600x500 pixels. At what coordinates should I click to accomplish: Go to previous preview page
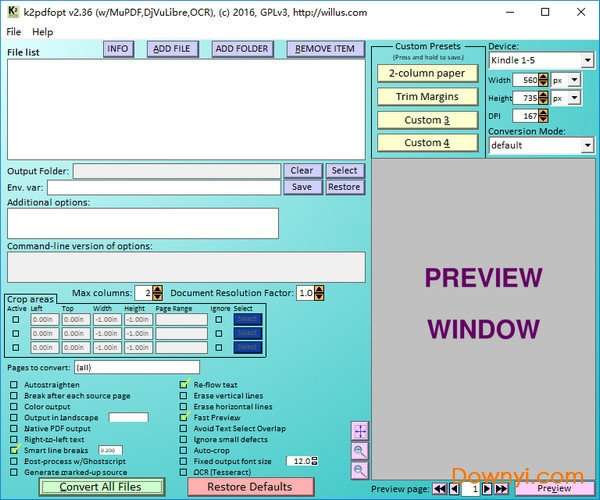pyautogui.click(x=454, y=489)
